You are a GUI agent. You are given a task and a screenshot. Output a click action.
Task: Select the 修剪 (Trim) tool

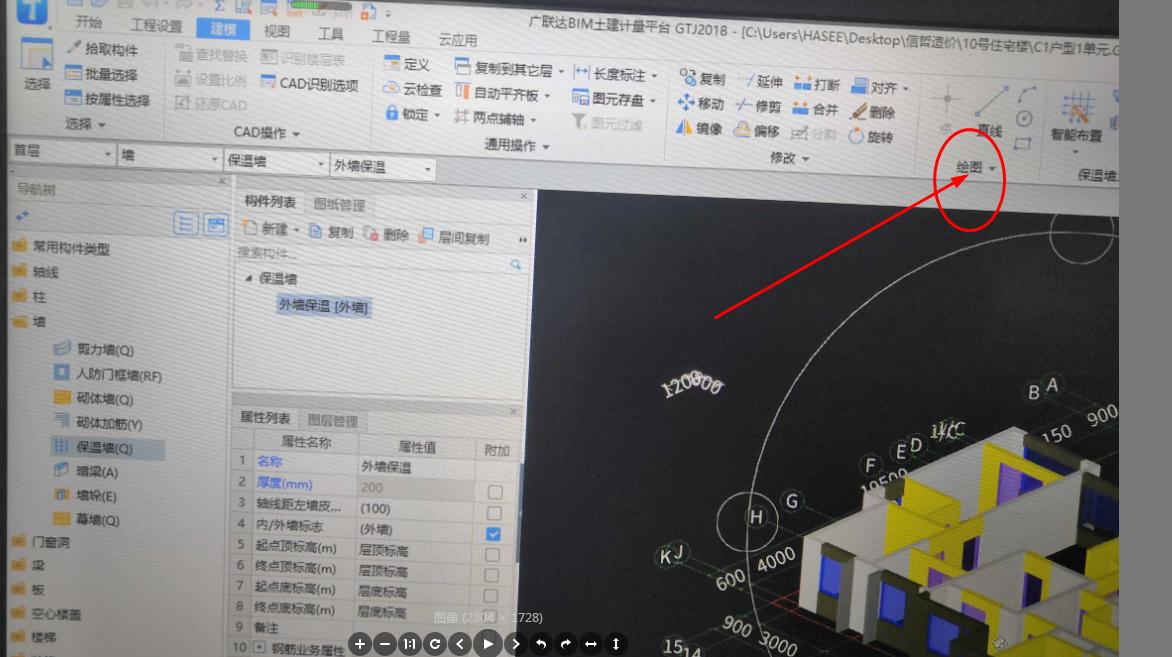click(x=759, y=106)
